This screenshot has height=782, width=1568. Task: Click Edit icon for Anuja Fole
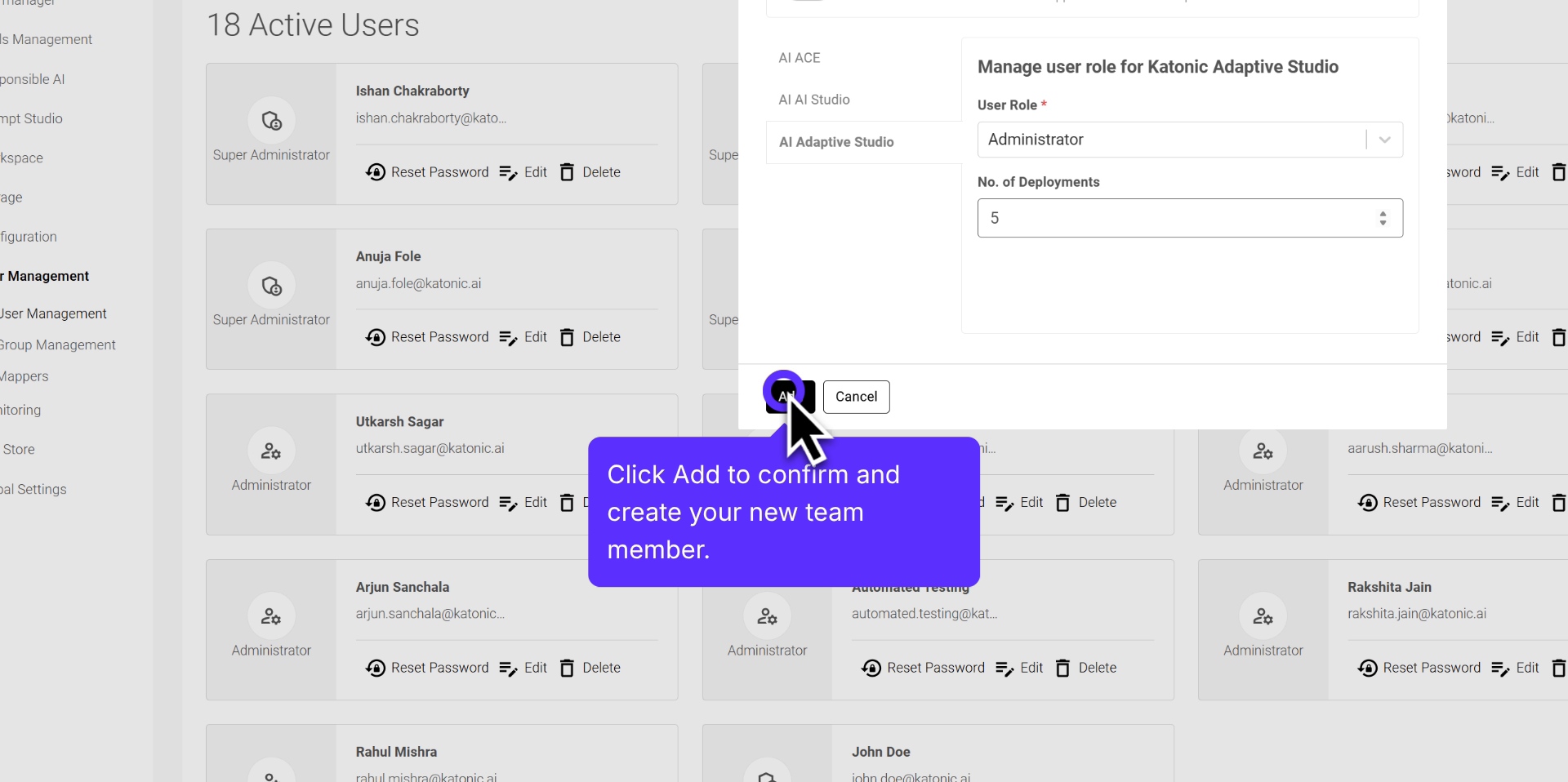tap(508, 337)
